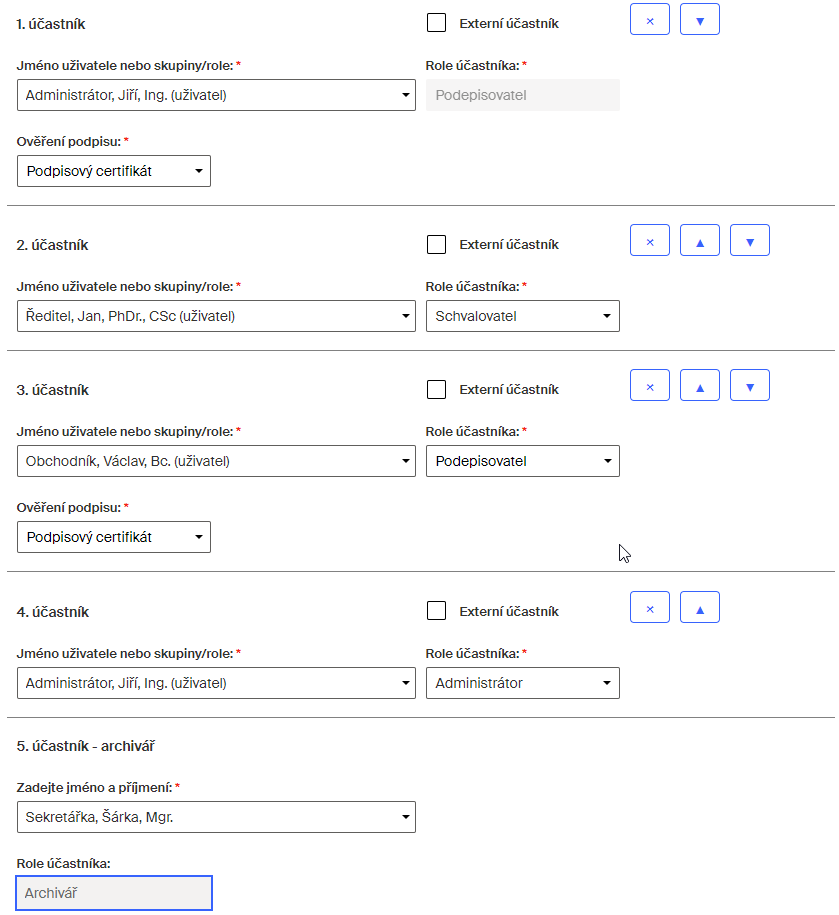Remove participant 1 with the X icon

[x=649, y=19]
